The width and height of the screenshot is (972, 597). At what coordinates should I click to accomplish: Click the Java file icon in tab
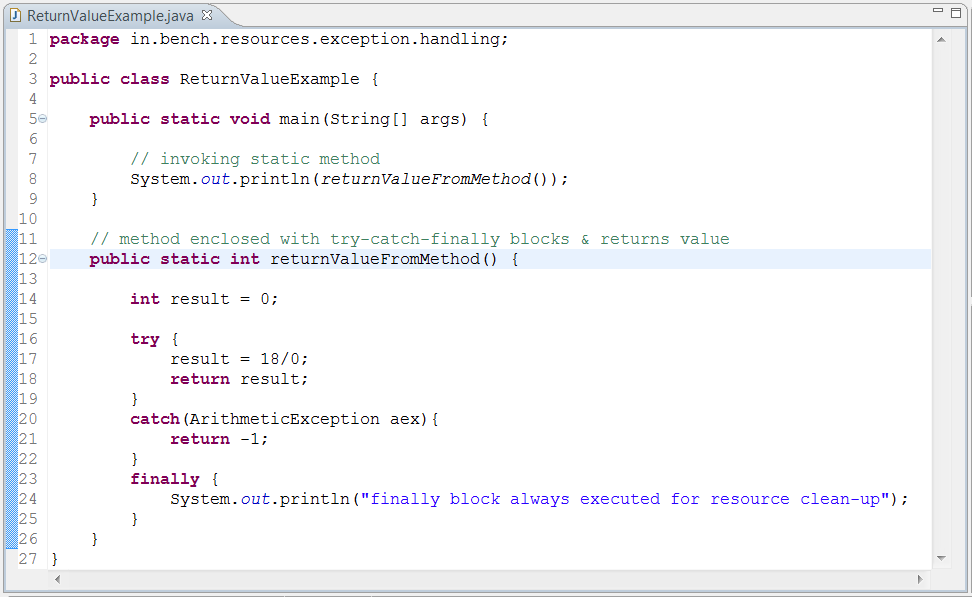15,15
